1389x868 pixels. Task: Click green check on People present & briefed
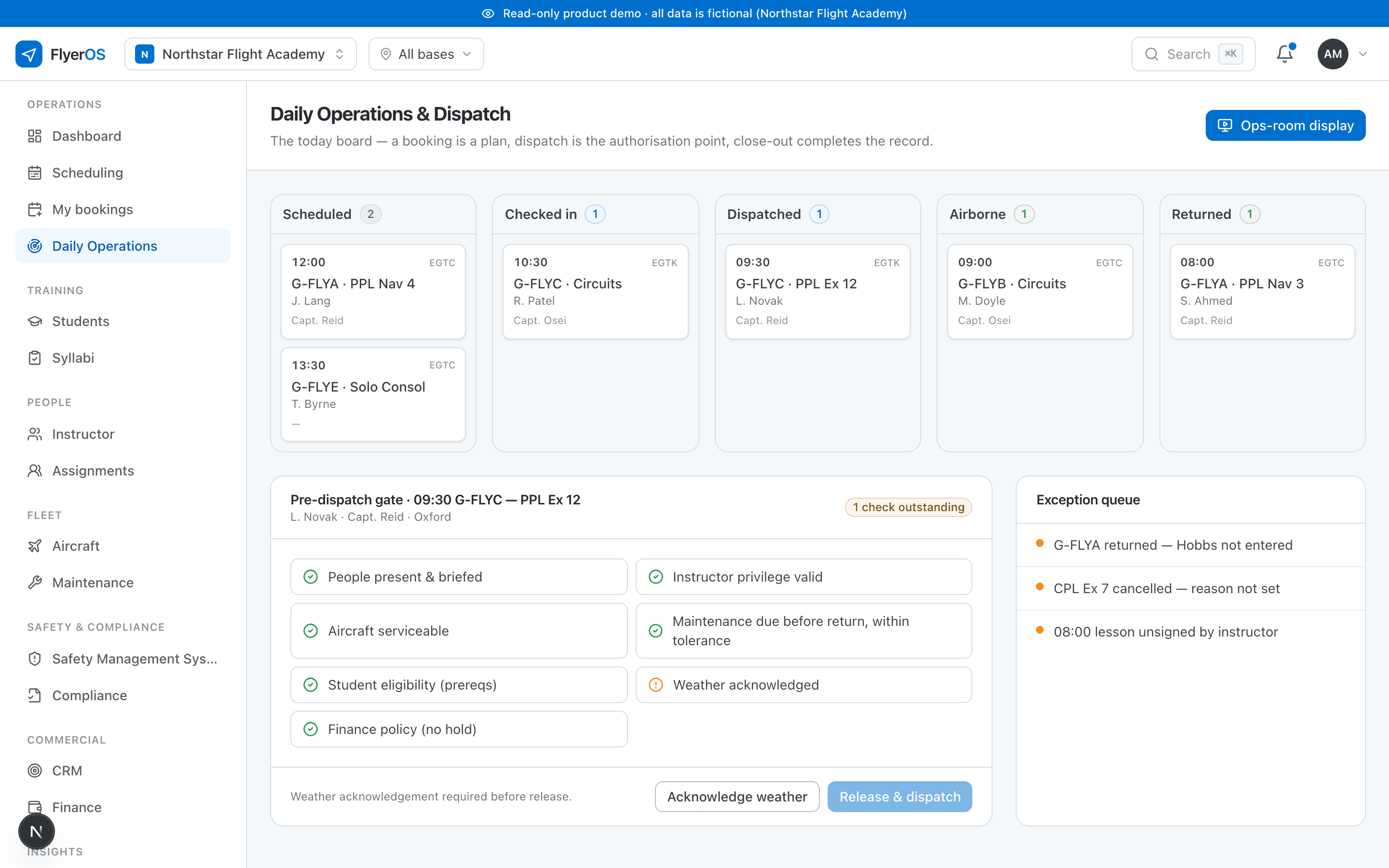tap(311, 577)
